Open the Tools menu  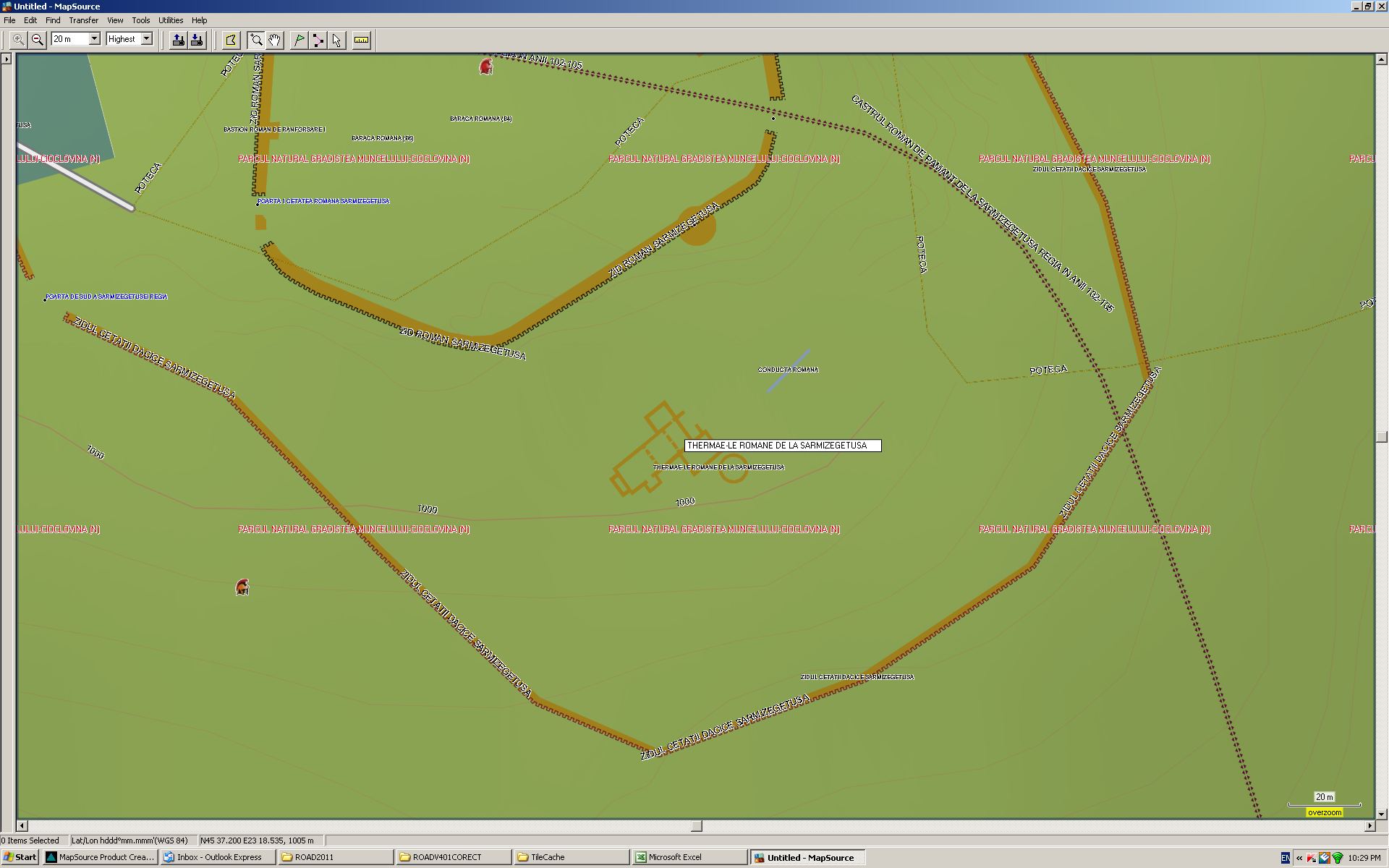141,20
